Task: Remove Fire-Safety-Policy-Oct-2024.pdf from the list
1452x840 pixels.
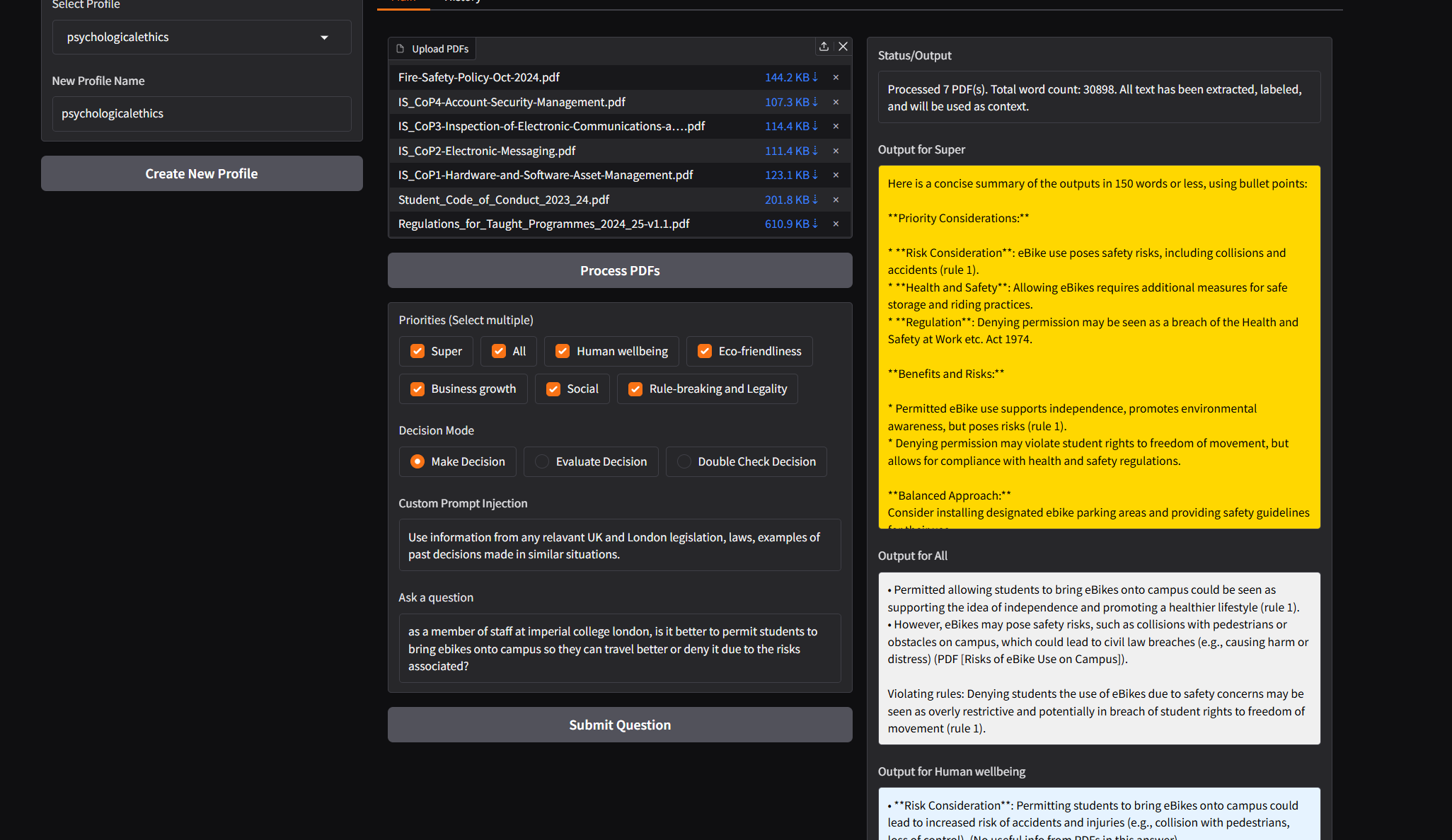Action: click(x=836, y=78)
